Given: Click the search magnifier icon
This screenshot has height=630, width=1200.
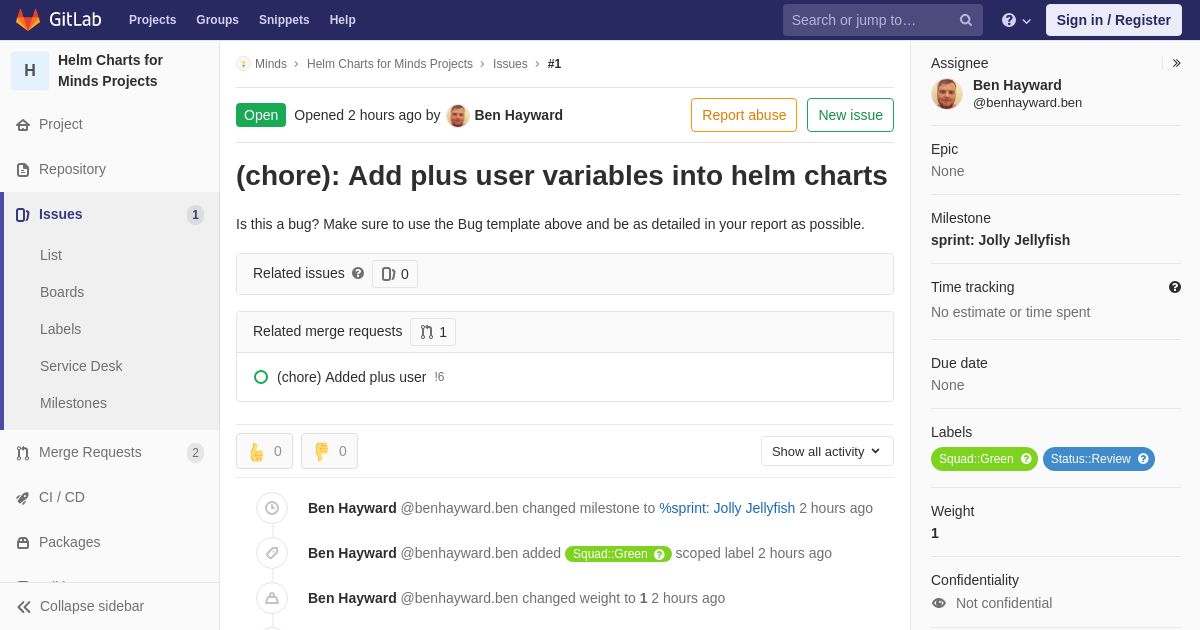Looking at the screenshot, I should click(x=966, y=20).
